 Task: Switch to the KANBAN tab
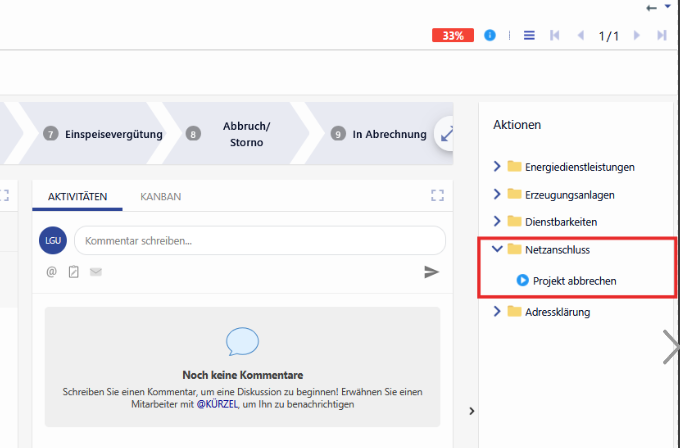click(161, 197)
